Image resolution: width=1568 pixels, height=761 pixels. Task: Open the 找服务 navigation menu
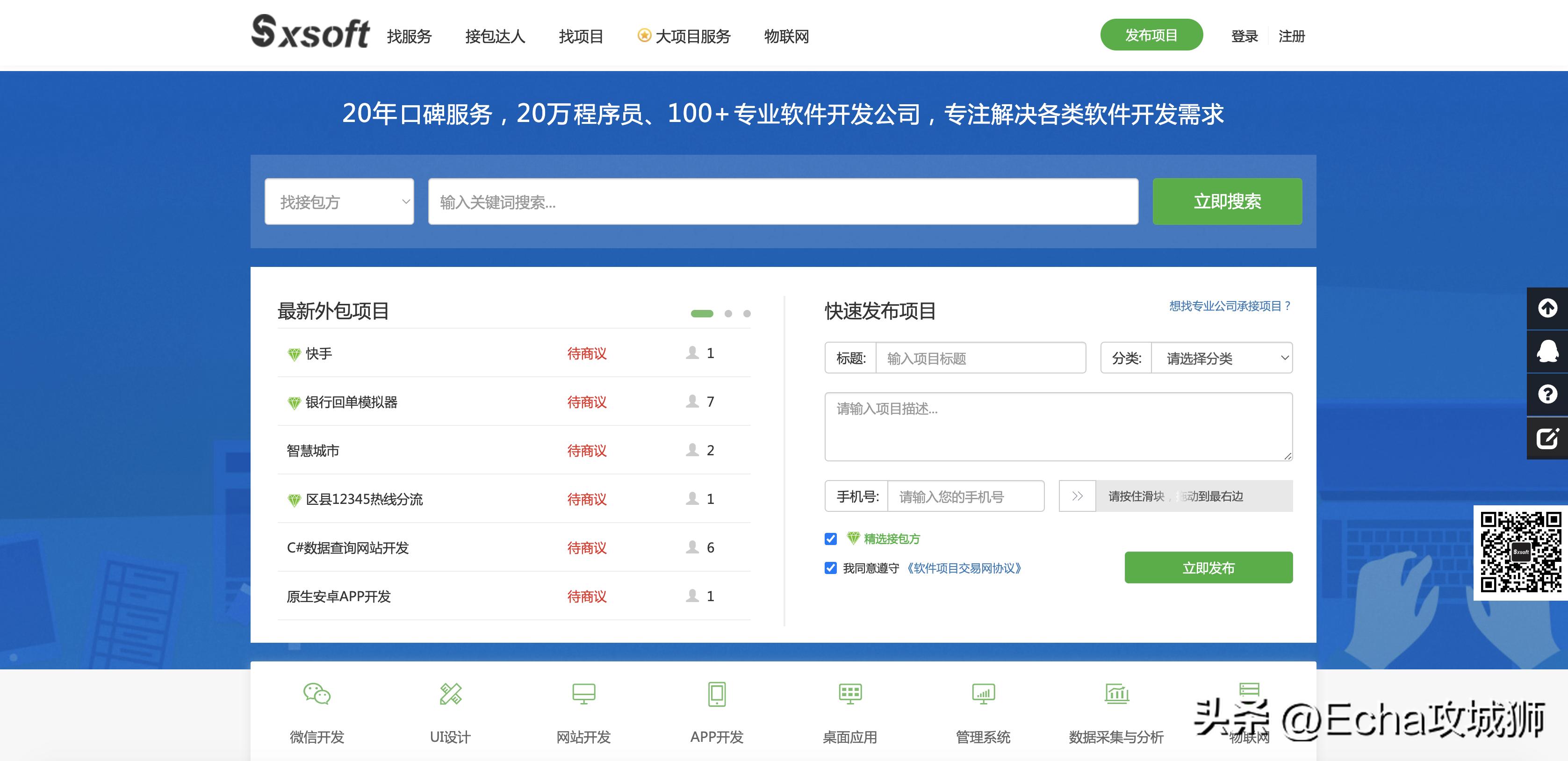[x=410, y=36]
